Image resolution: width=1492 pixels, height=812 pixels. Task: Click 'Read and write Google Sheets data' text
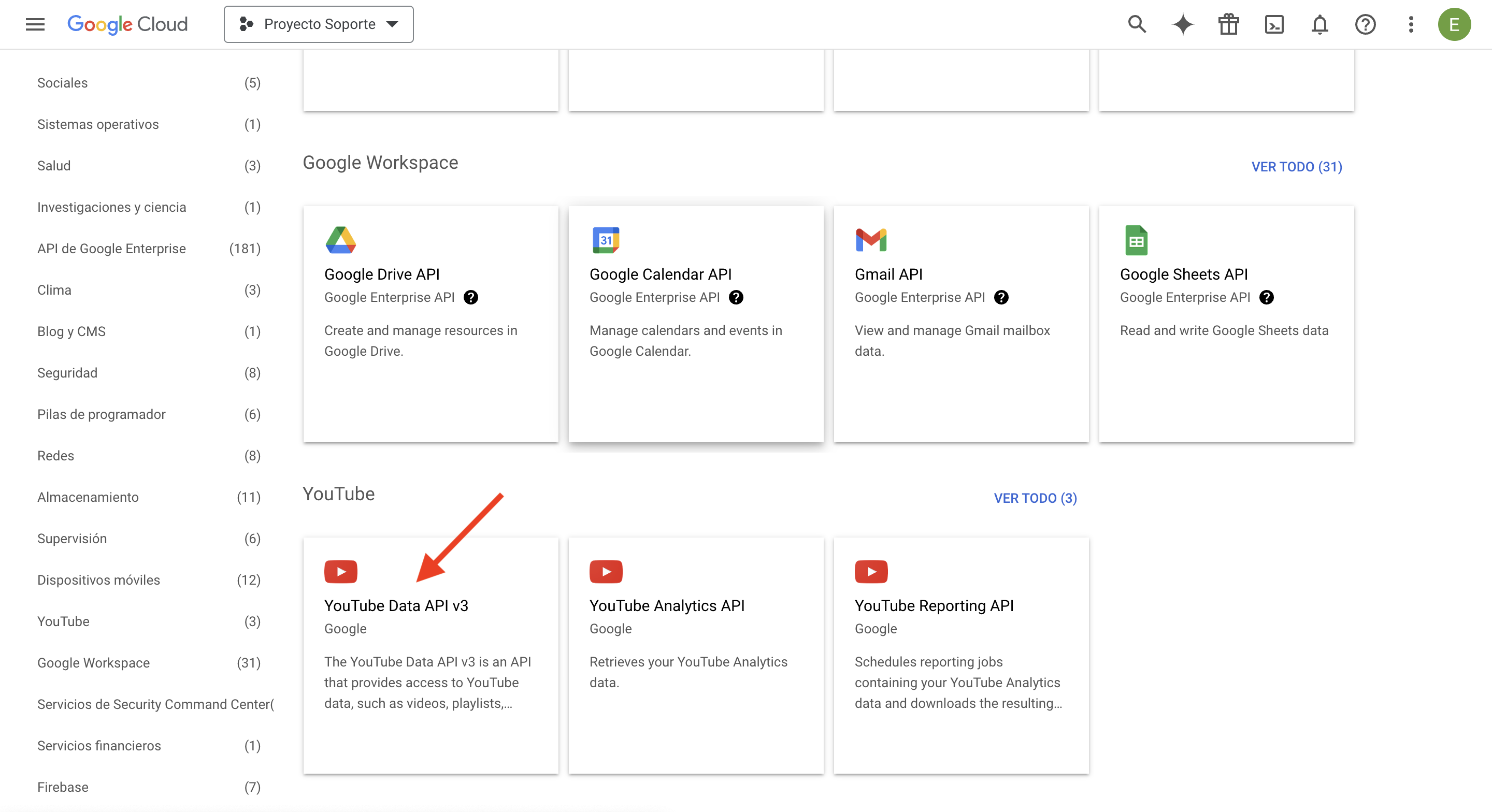(x=1224, y=330)
